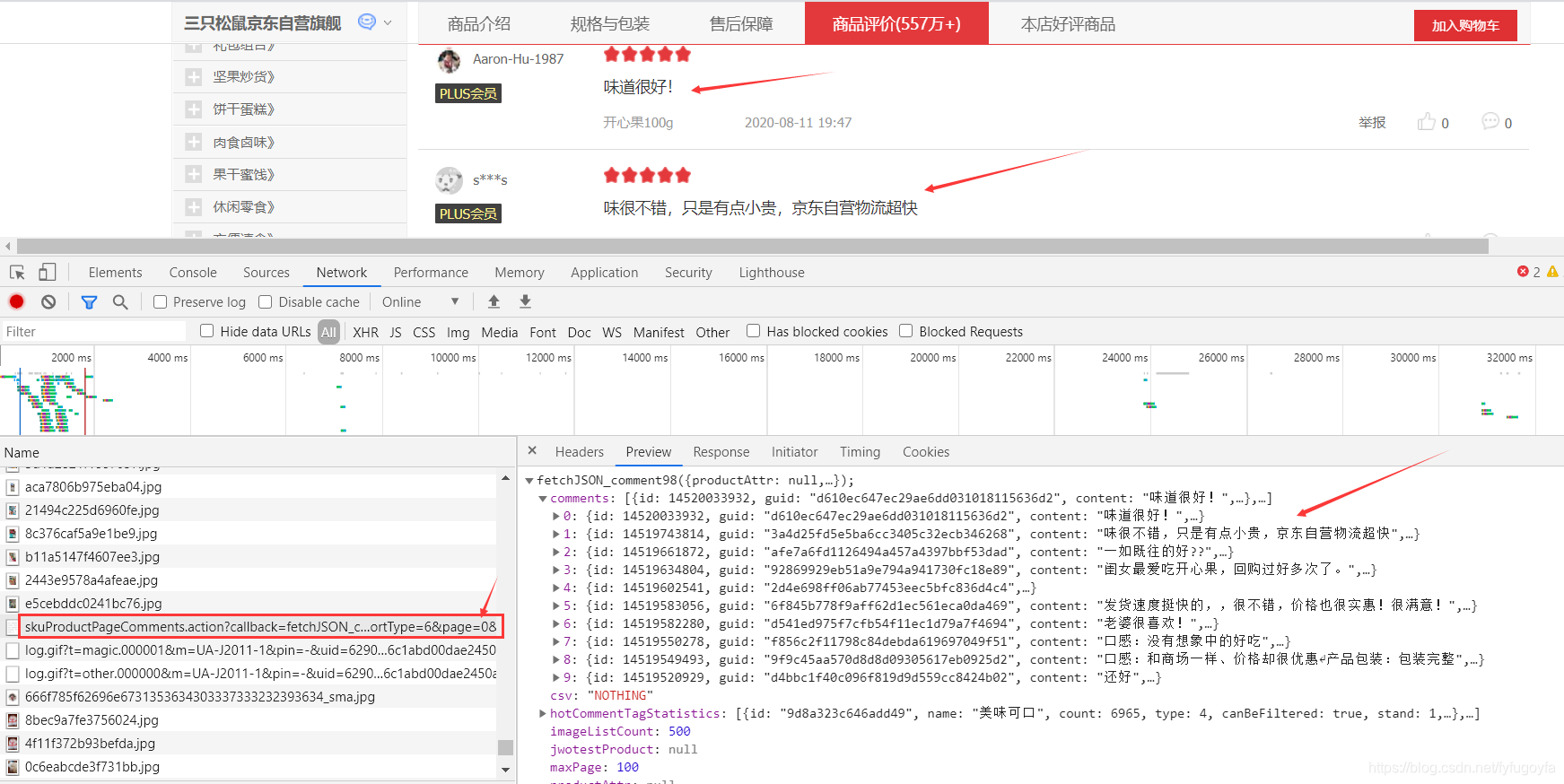Click the plus icon beside 肉食卤味
1564x784 pixels.
[193, 142]
